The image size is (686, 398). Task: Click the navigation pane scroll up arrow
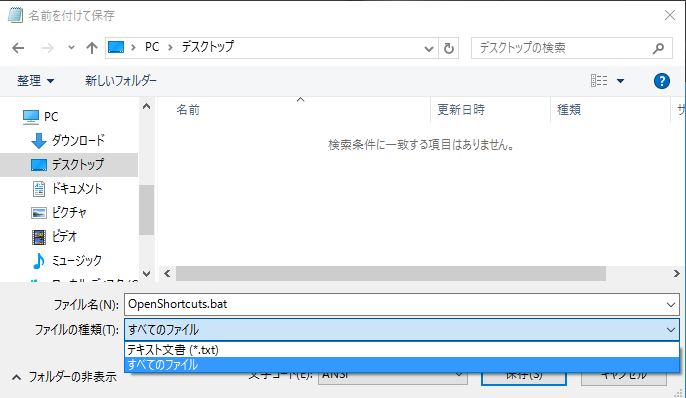pyautogui.click(x=147, y=106)
